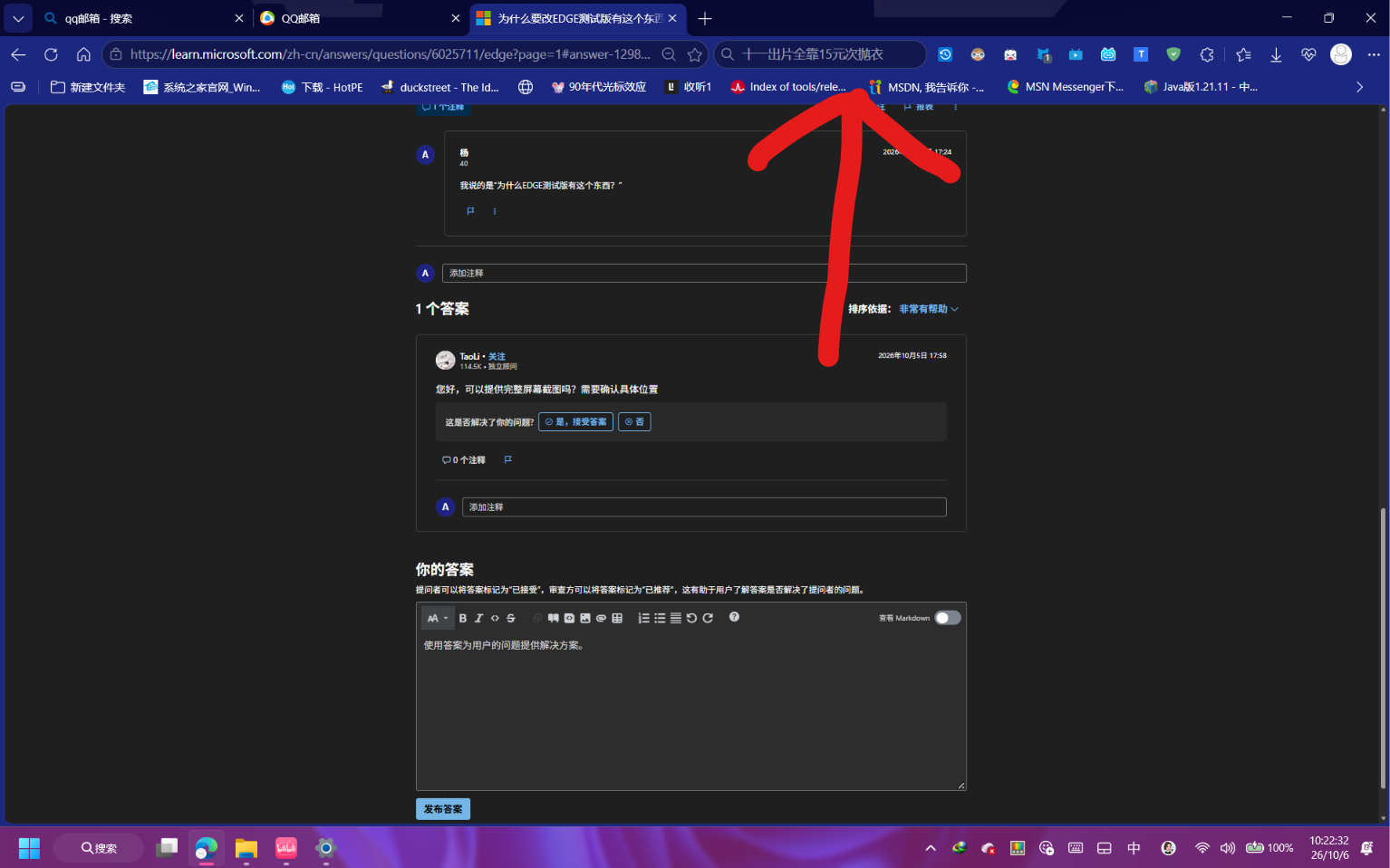Screen dimensions: 1390x868
Task: Open the Extensions puzzle icon
Action: click(x=1206, y=54)
